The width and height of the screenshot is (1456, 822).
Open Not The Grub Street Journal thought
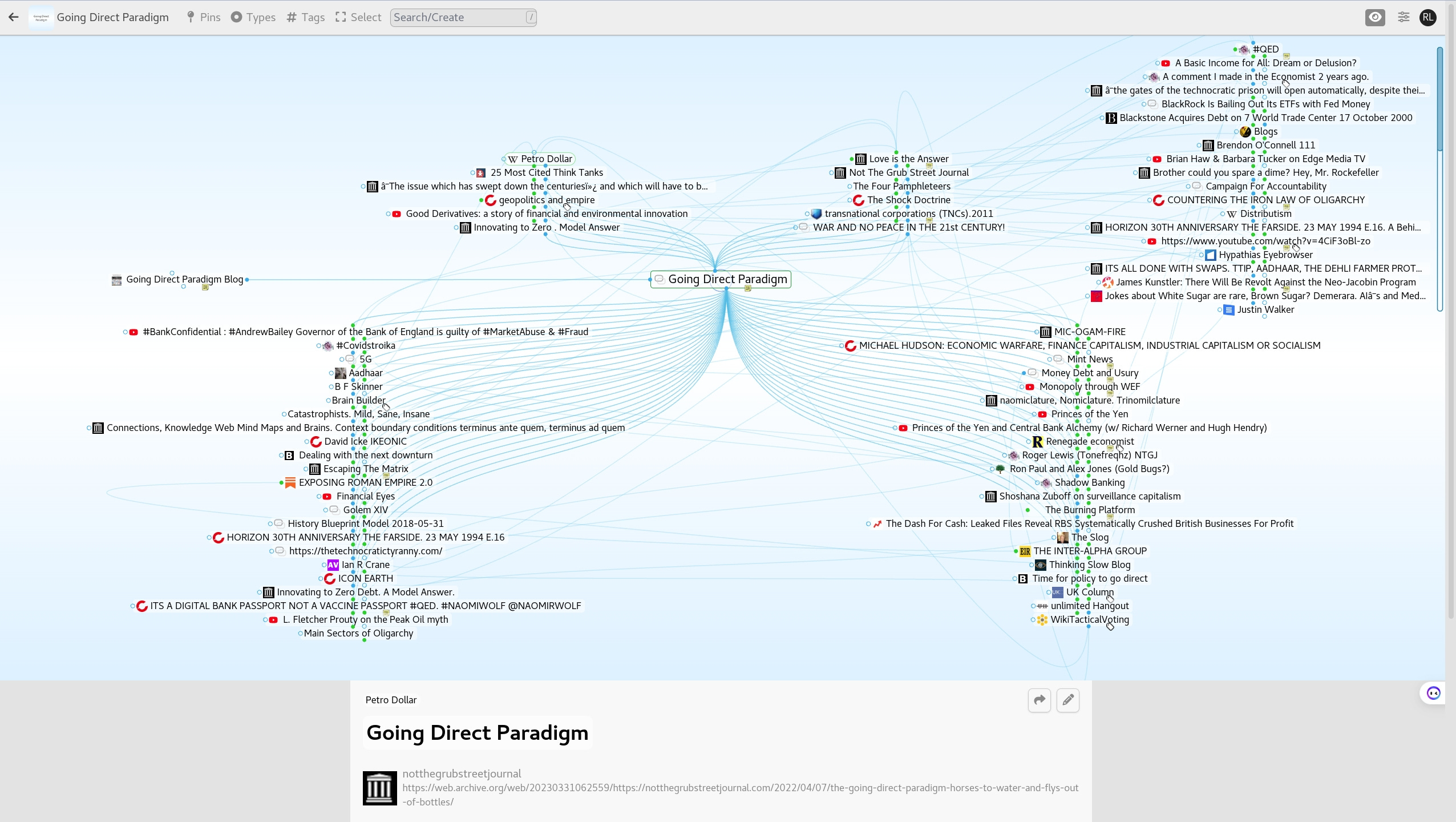909,172
